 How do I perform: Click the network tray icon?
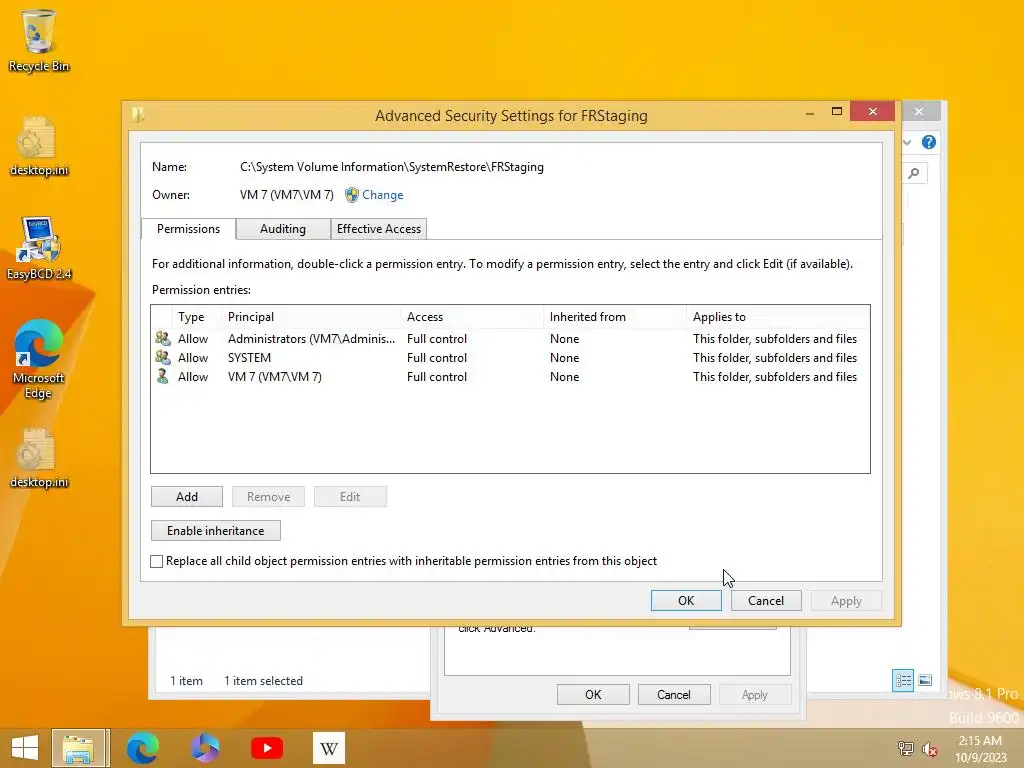[905, 749]
